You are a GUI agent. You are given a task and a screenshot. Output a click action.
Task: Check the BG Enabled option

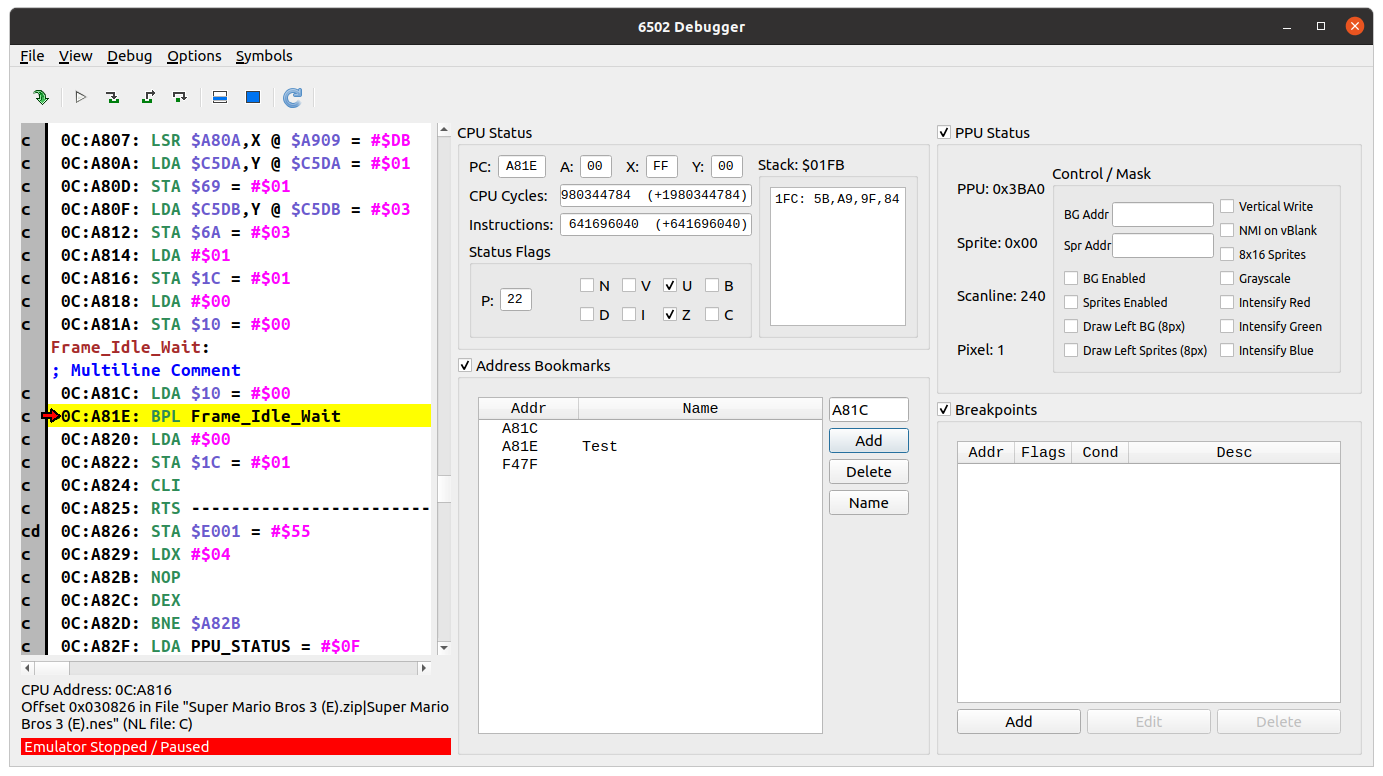(1071, 278)
